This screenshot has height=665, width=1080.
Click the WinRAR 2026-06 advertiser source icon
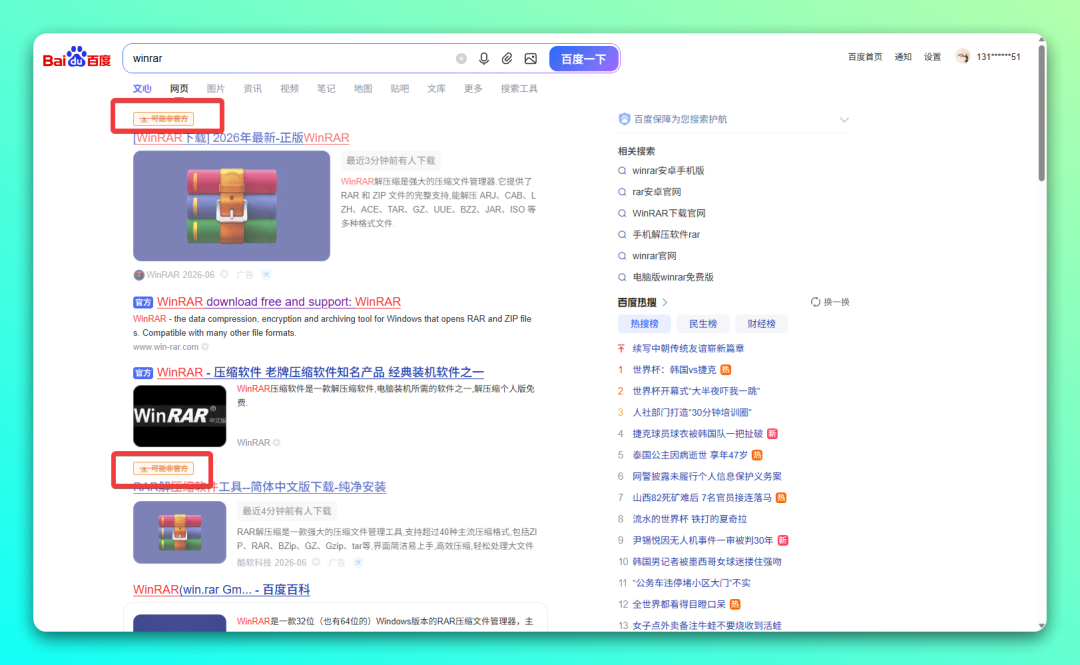point(138,274)
